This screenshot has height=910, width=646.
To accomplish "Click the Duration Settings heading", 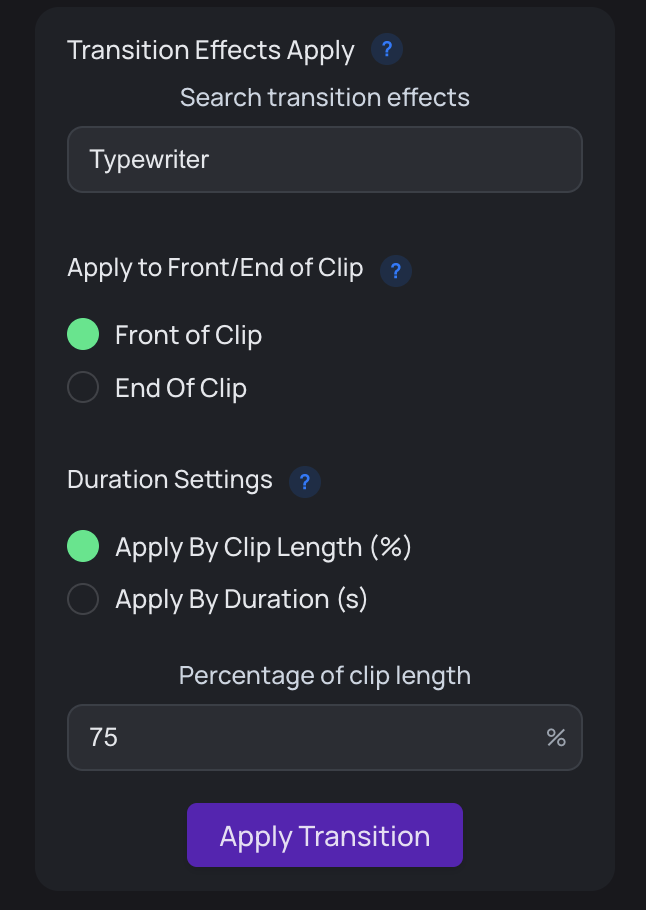I will (169, 480).
